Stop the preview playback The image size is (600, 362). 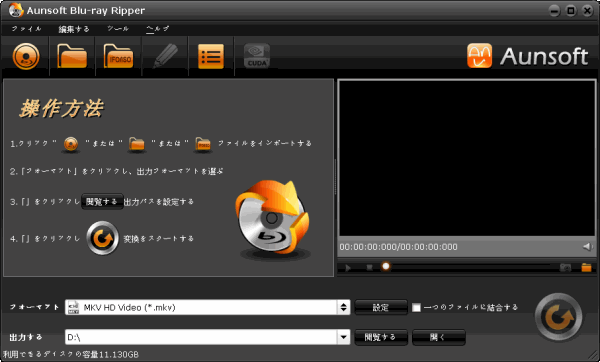pos(369,267)
